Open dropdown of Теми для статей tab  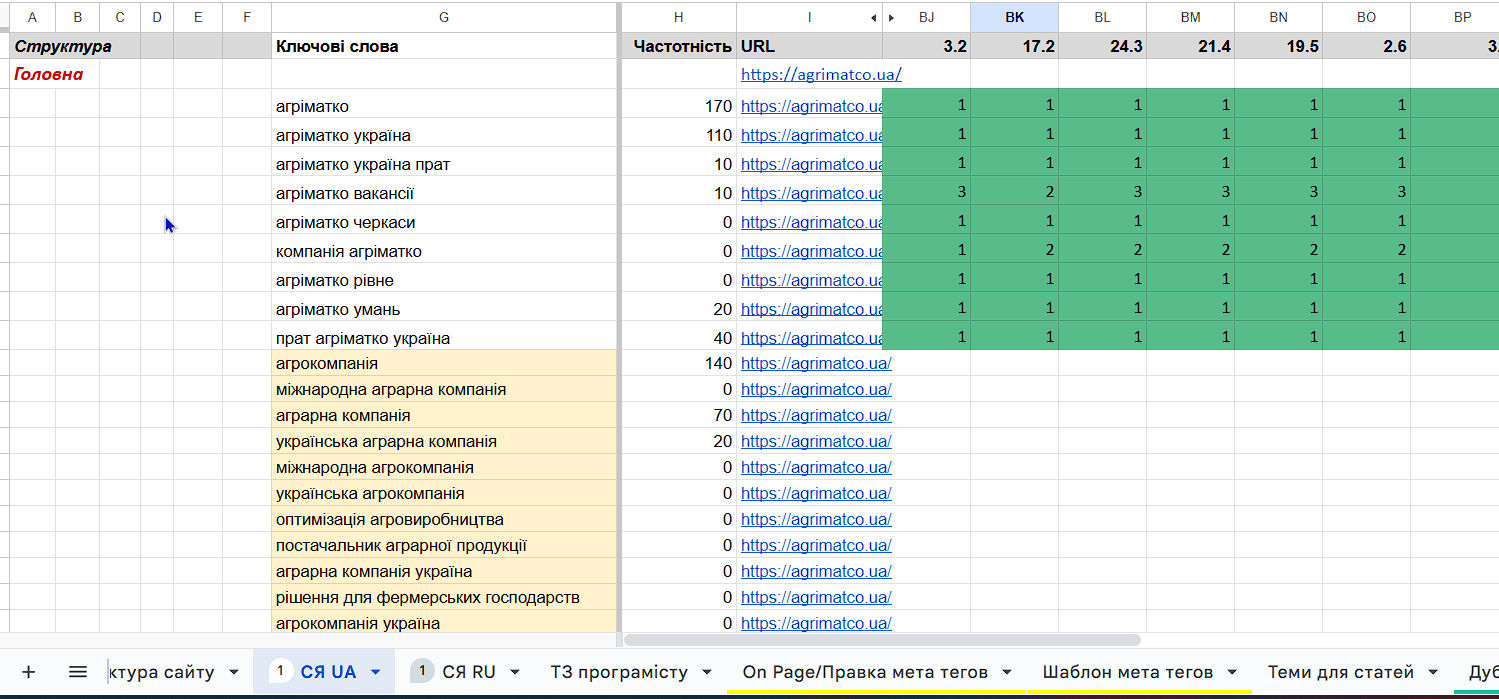(1433, 672)
